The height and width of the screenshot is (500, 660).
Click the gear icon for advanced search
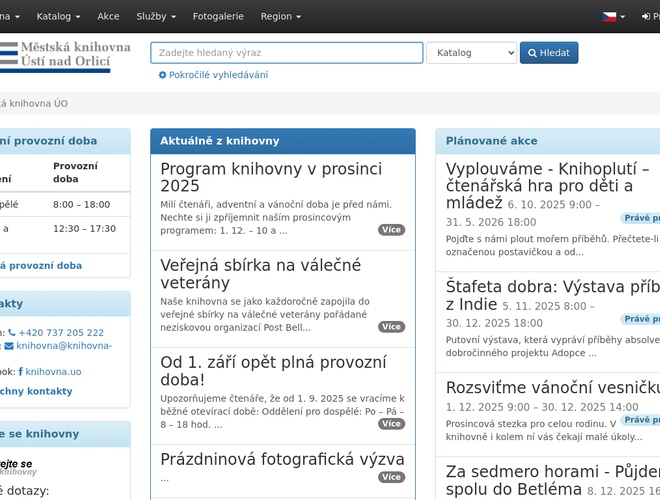coord(163,75)
